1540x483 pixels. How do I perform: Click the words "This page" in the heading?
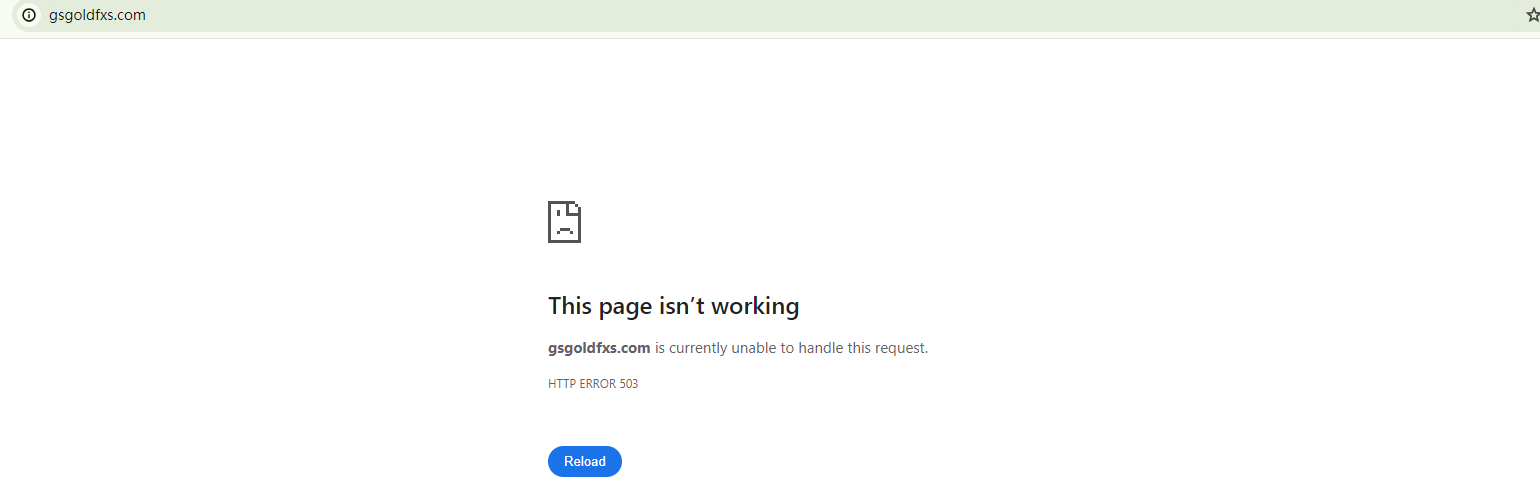(600, 306)
